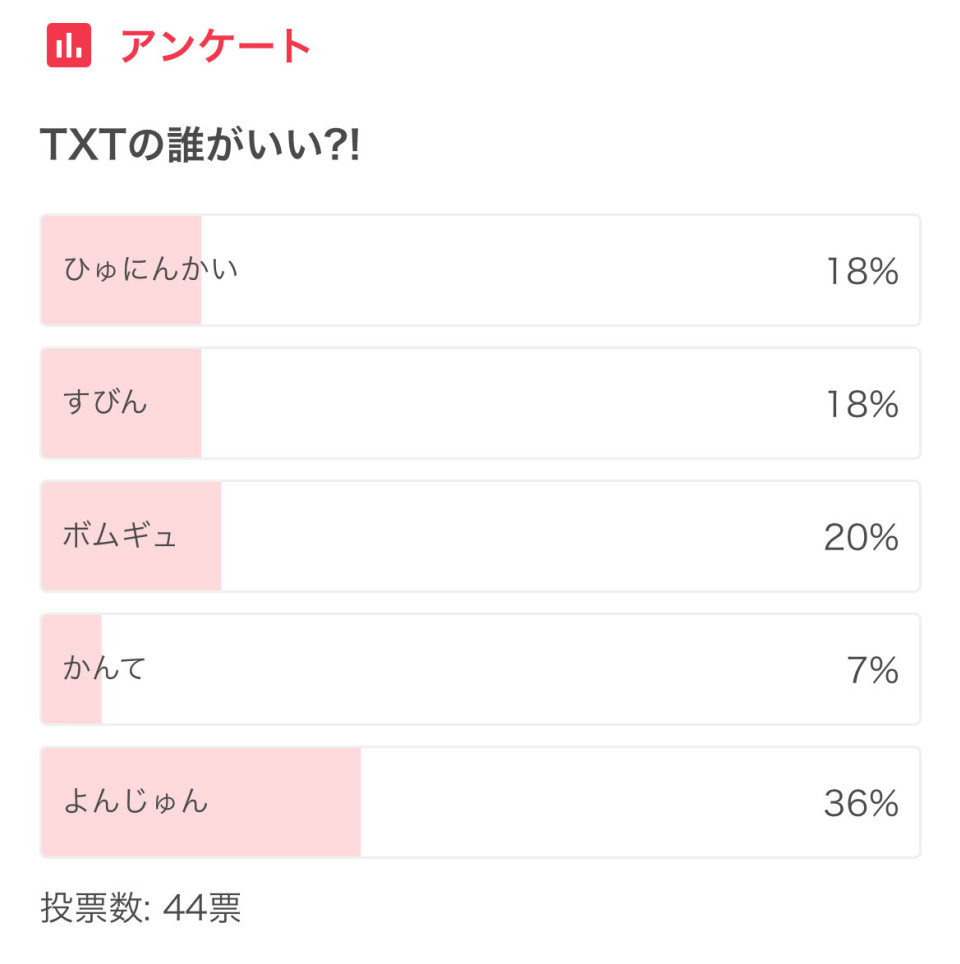Click すびん's 18% result label
Image resolution: width=960 pixels, height=964 pixels.
(x=862, y=404)
